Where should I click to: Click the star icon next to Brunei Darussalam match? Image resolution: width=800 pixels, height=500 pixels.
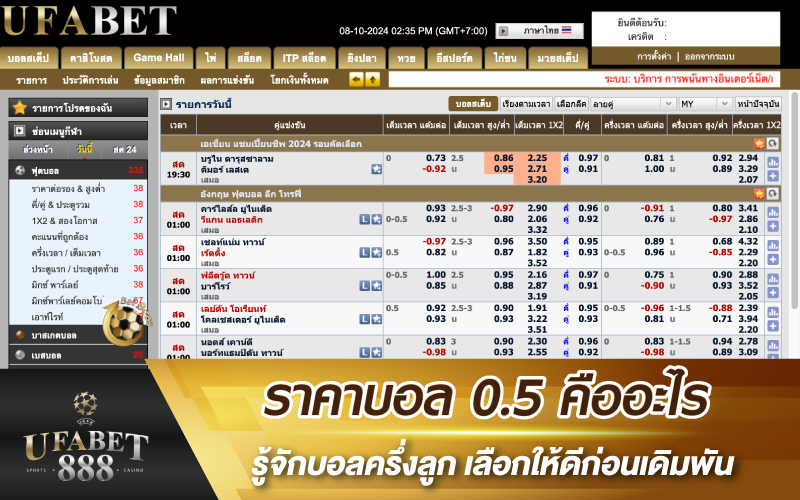(x=376, y=169)
